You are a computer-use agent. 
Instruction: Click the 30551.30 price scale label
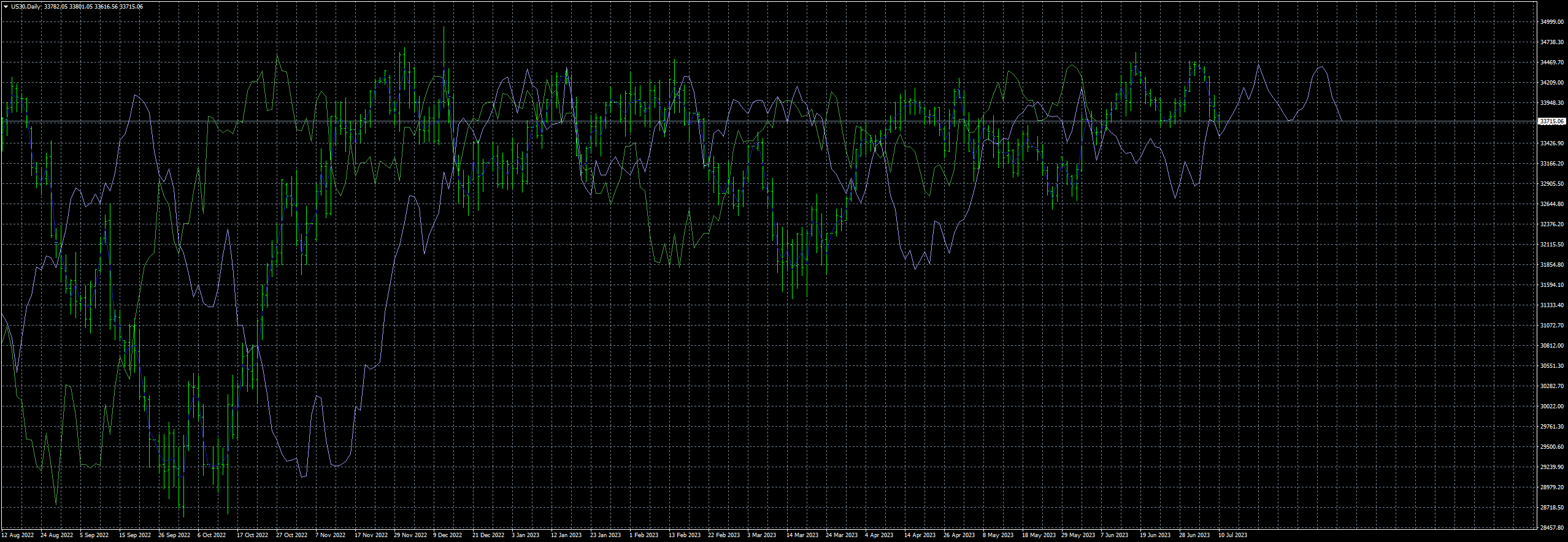click(1552, 366)
